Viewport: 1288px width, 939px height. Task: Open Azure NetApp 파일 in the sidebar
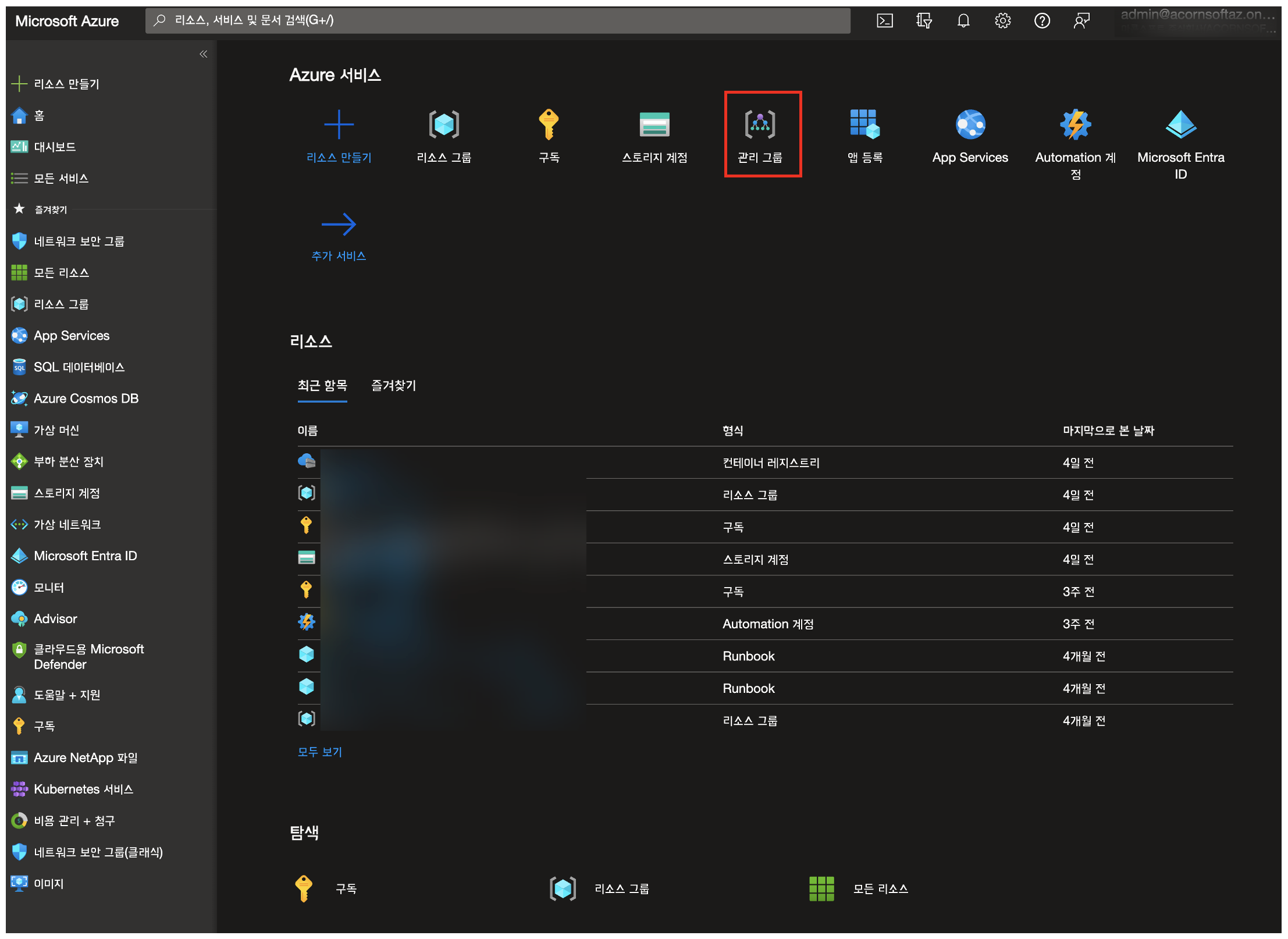[x=74, y=757]
